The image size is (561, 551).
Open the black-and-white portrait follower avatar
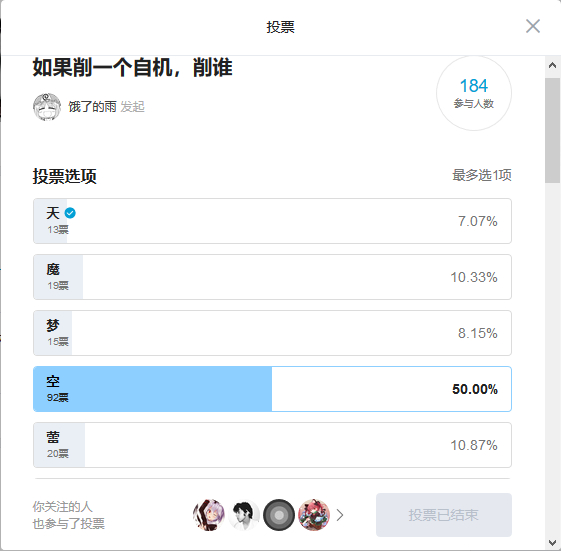[x=244, y=515]
